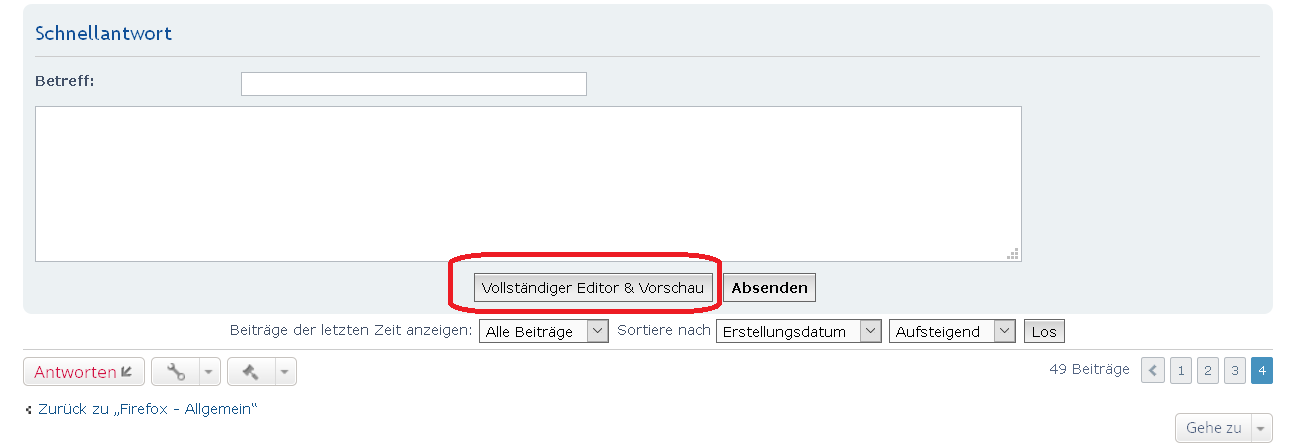Go to the previous page arrow
Viewport: 1298px width, 445px height.
click(x=1154, y=371)
